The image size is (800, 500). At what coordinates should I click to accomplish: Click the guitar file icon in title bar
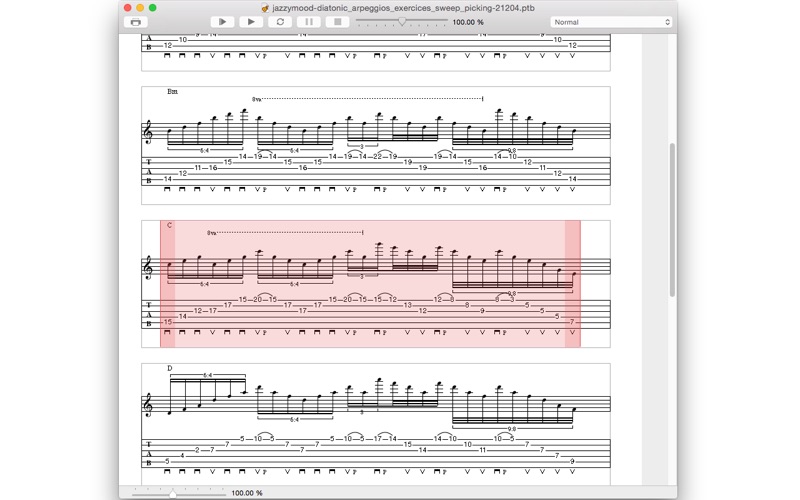coord(264,8)
